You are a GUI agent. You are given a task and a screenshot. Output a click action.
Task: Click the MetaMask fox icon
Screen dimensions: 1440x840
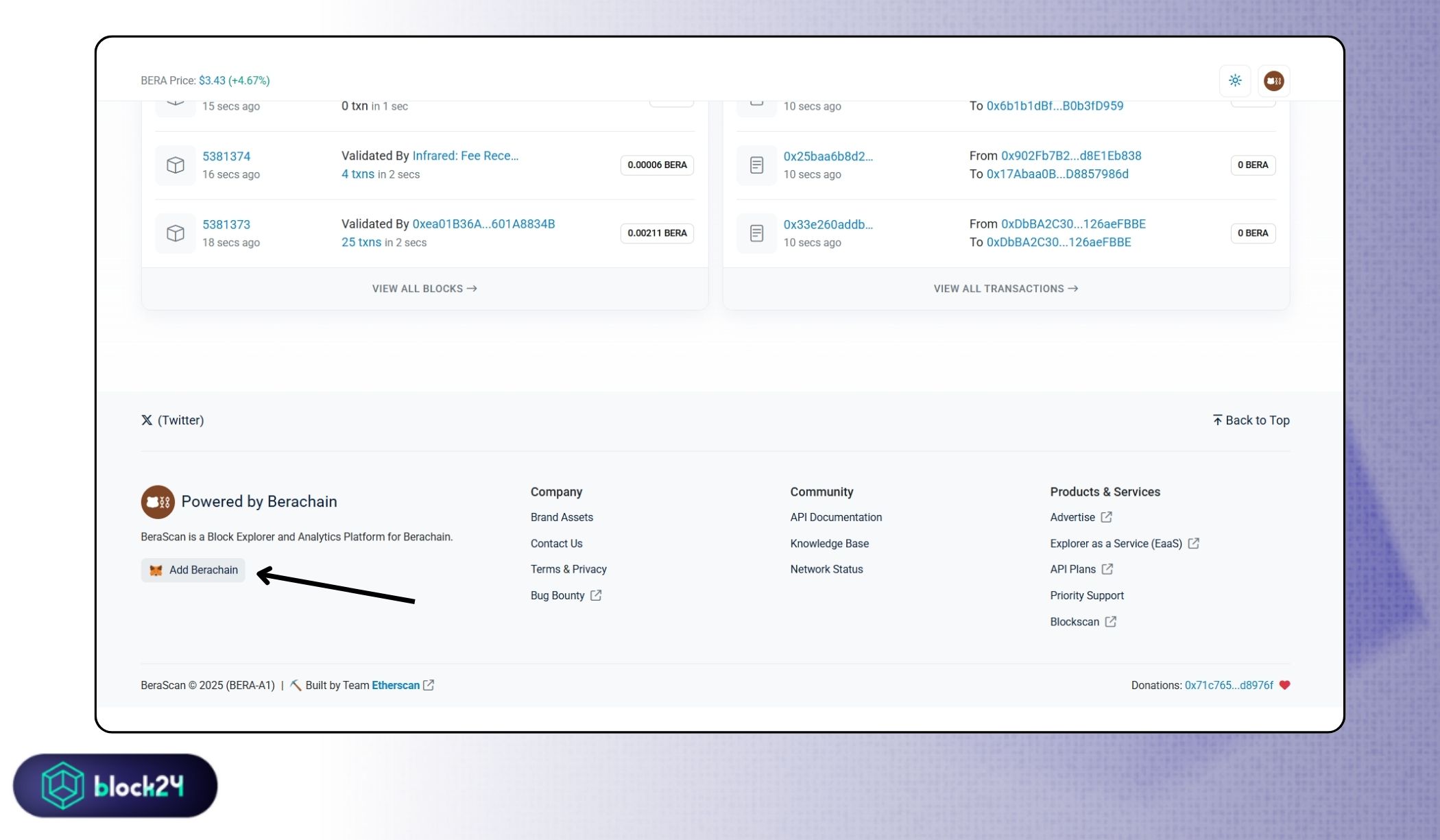tap(156, 571)
